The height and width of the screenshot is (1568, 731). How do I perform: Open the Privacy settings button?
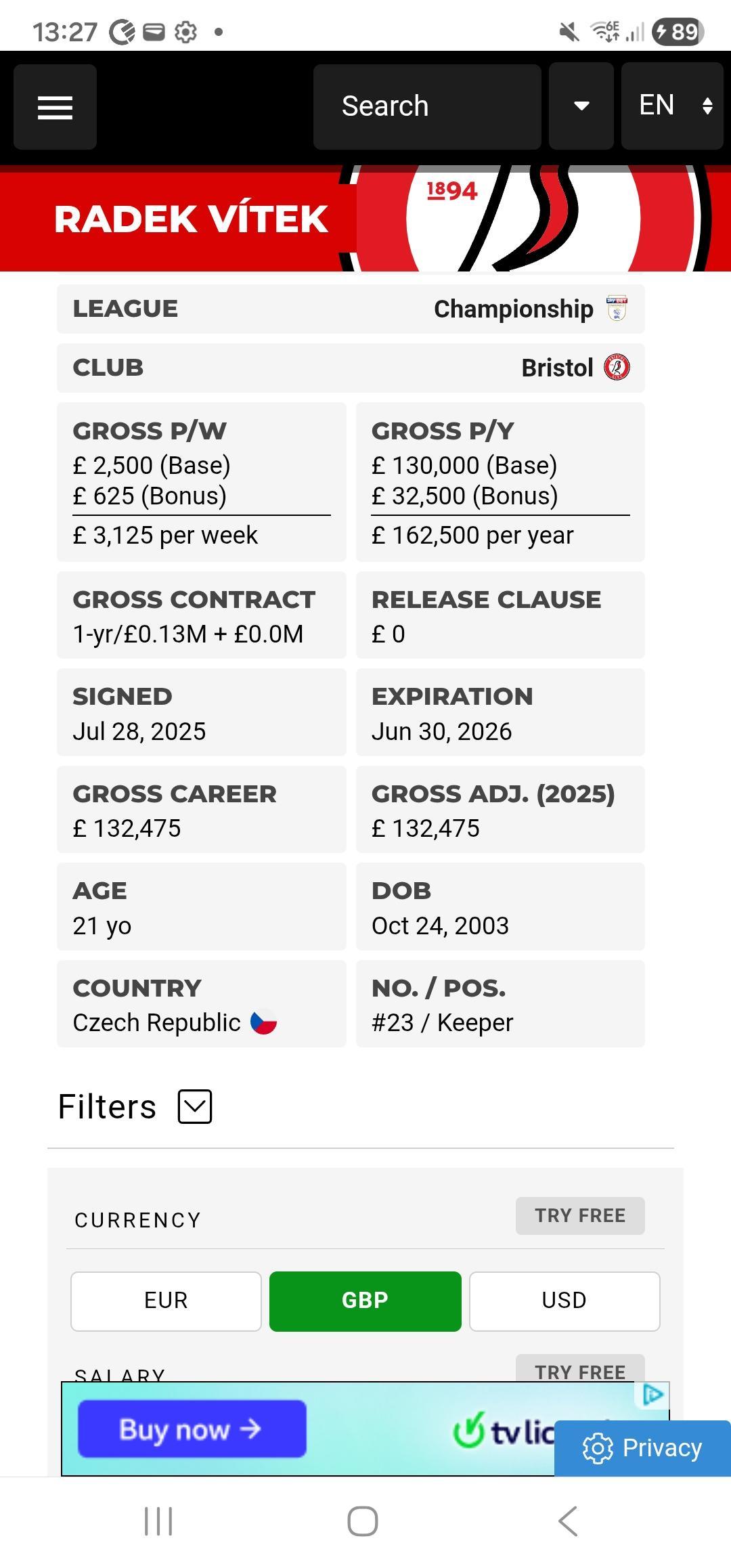[642, 1448]
